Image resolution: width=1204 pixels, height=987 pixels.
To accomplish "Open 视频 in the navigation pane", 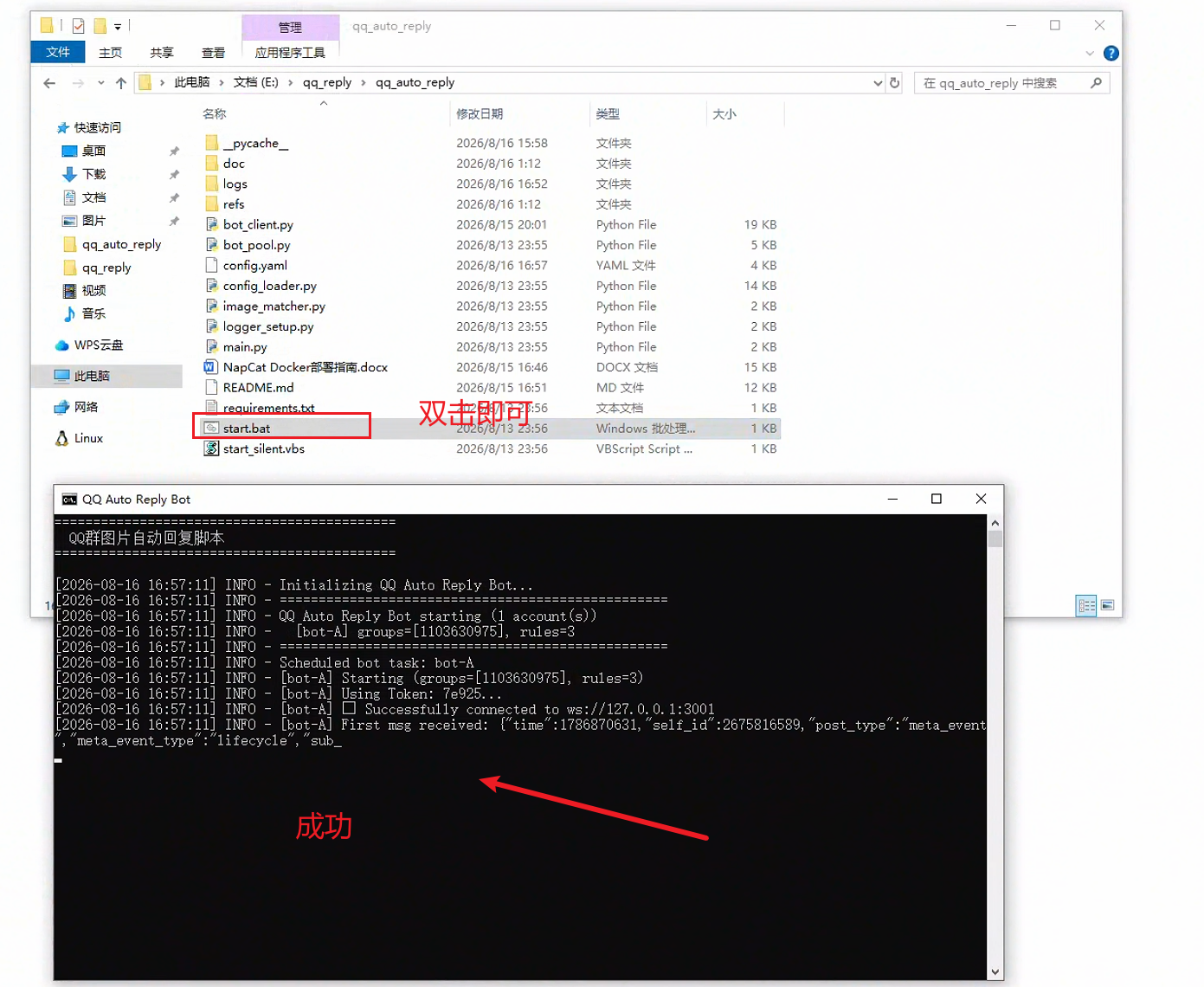I will tap(93, 291).
